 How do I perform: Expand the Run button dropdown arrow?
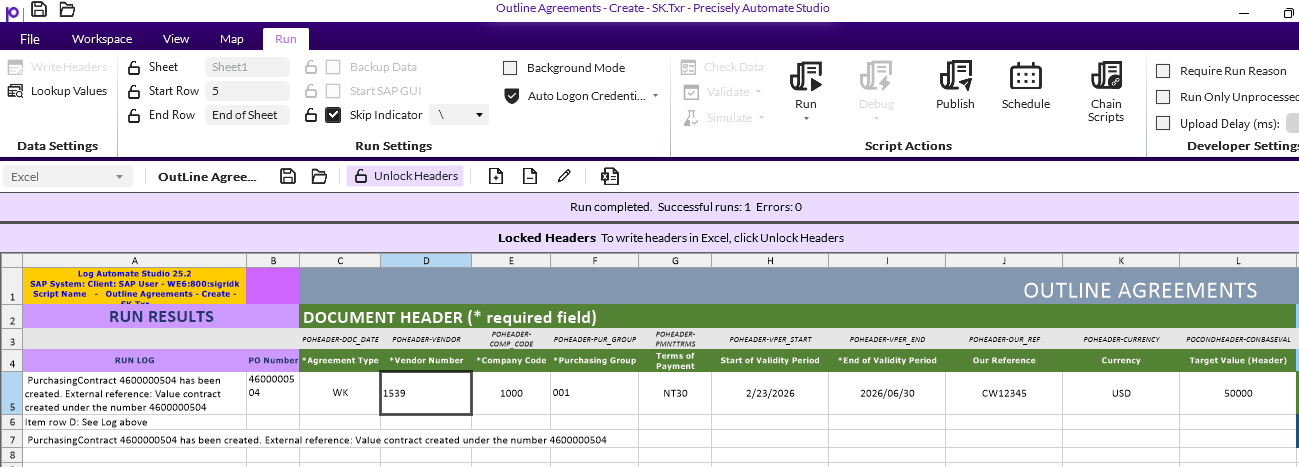coord(806,118)
